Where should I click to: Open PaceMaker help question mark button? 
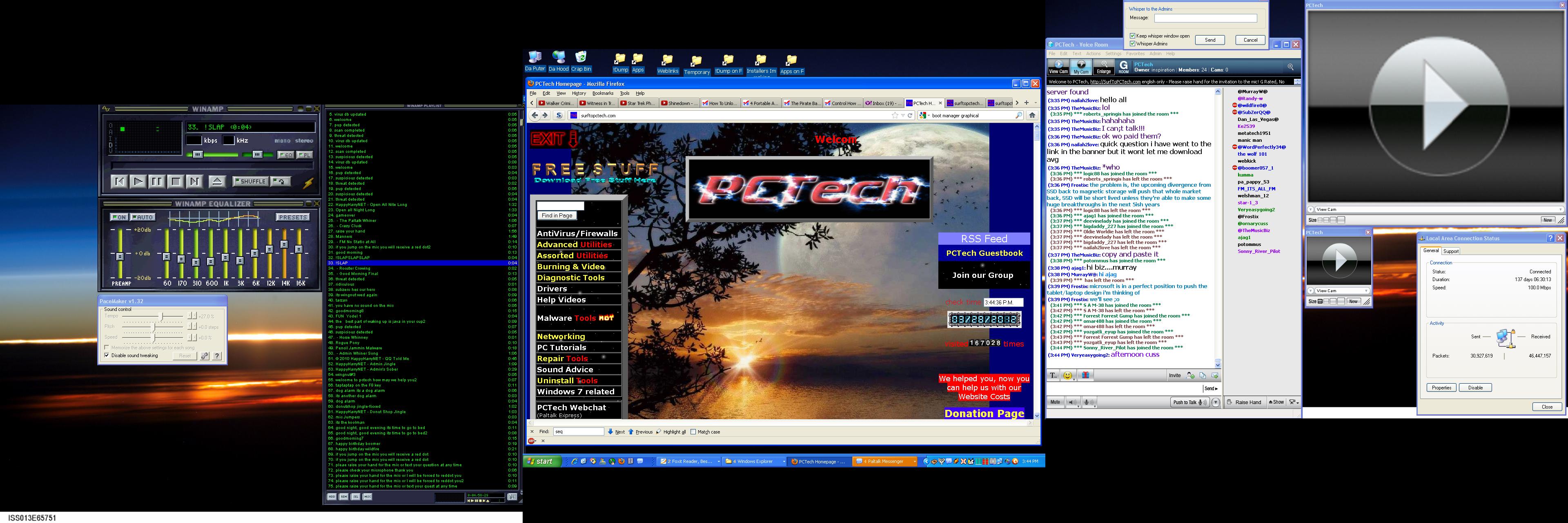[x=217, y=356]
